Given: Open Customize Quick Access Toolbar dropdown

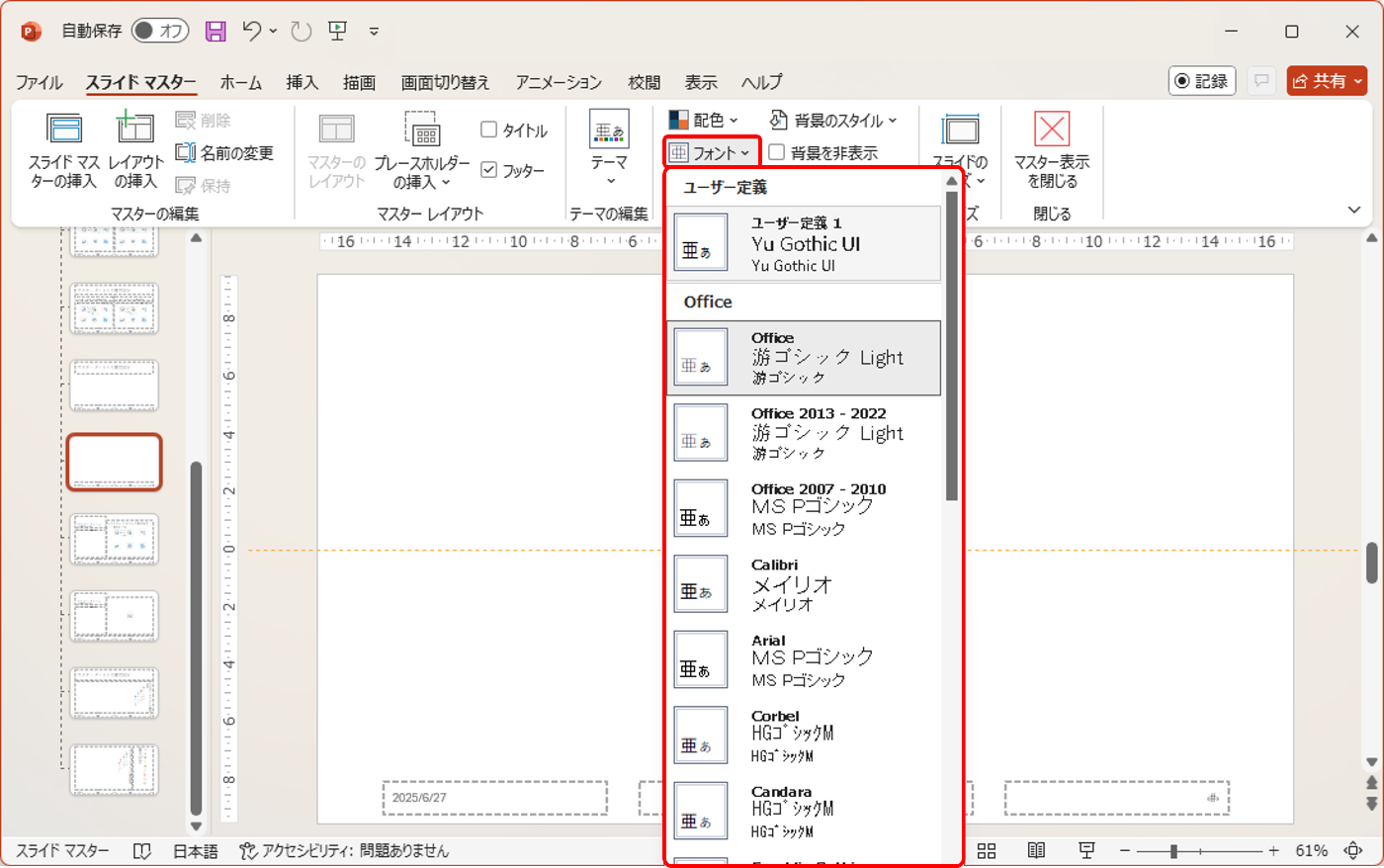Looking at the screenshot, I should (374, 32).
